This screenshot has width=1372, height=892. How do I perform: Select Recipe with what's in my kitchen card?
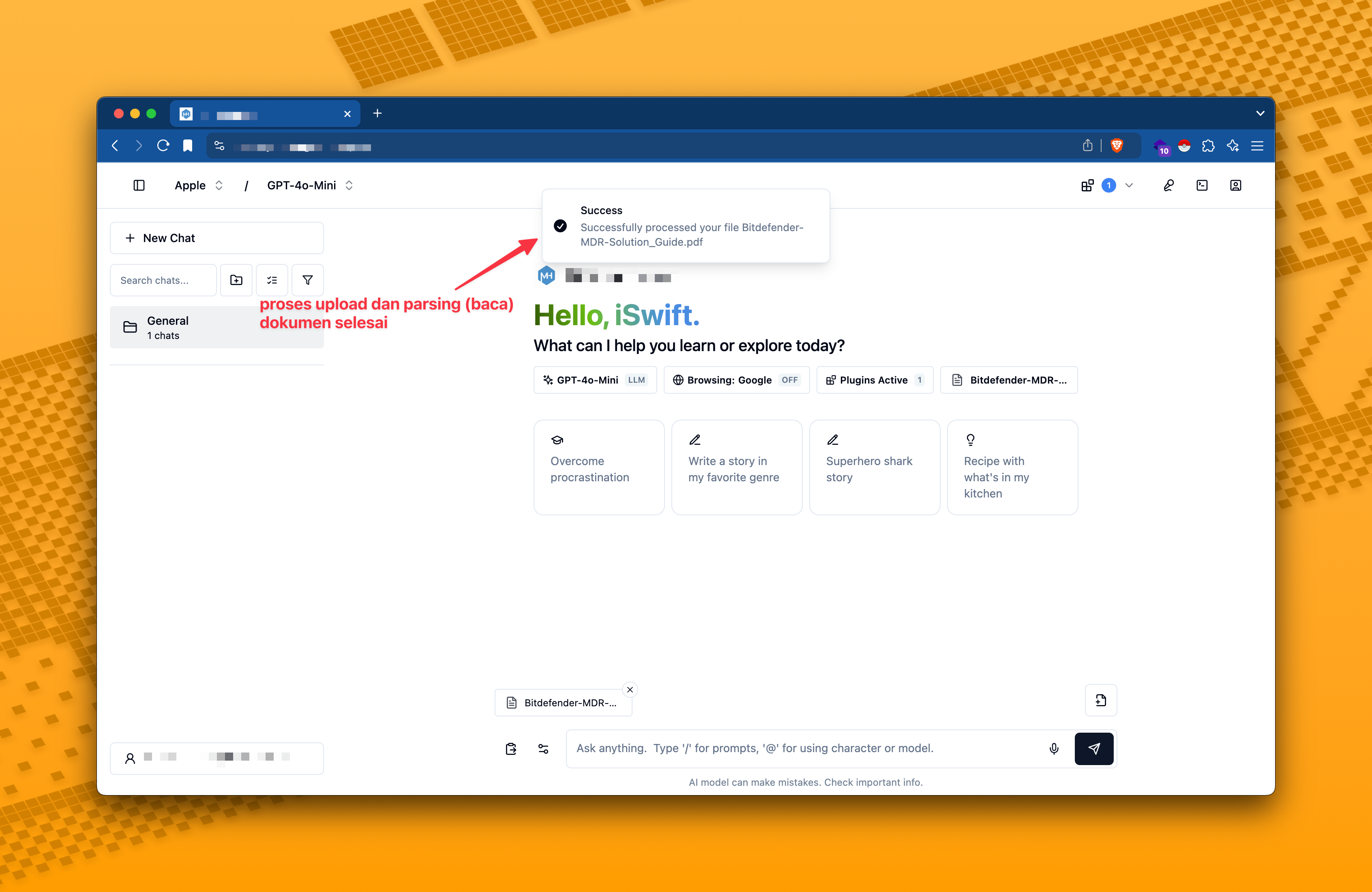[x=1012, y=467]
